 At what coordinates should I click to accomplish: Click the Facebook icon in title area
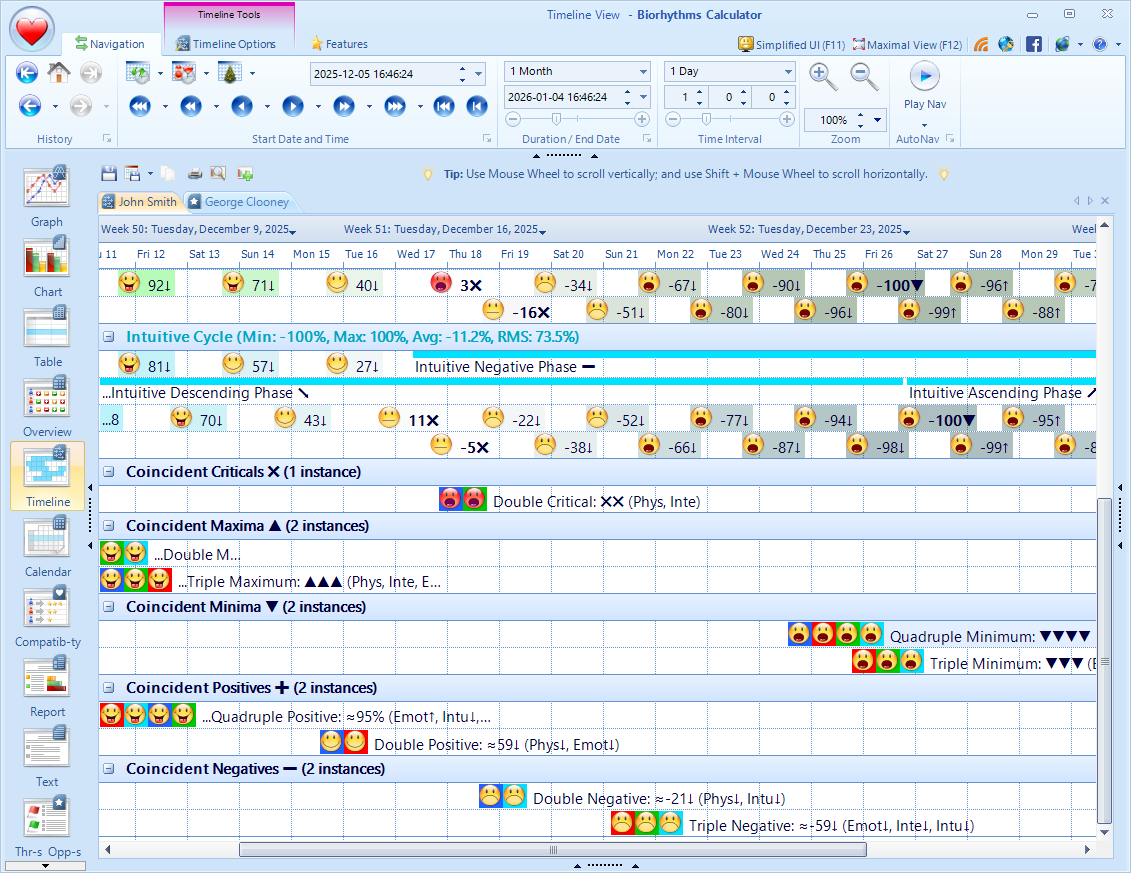pos(1033,44)
